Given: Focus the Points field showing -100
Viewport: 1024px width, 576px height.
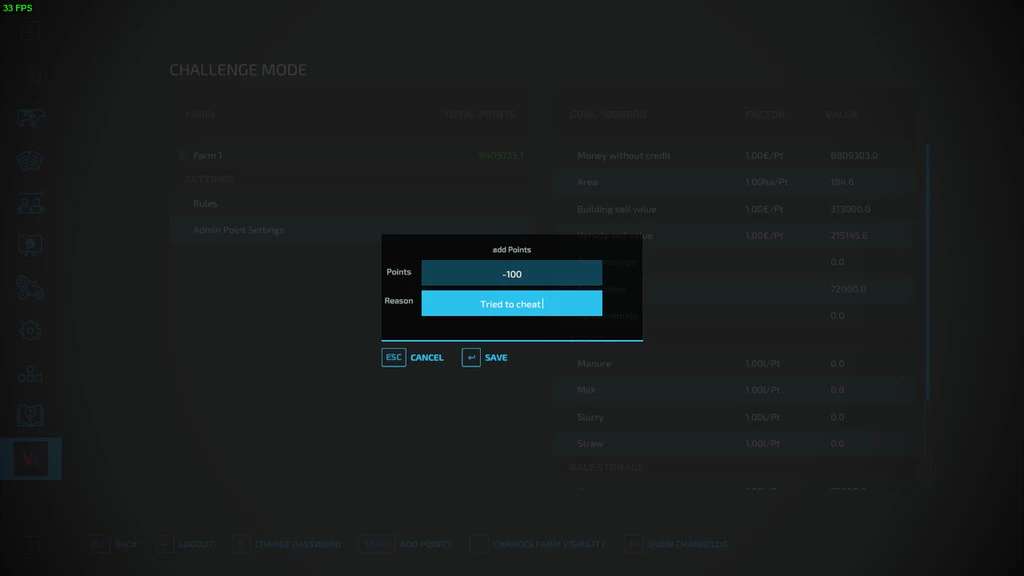Looking at the screenshot, I should (x=511, y=273).
